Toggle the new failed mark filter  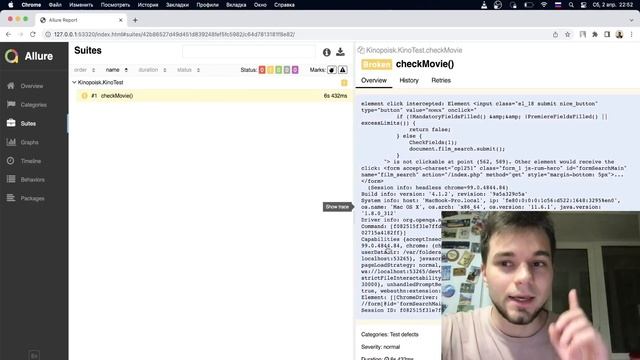(343, 70)
